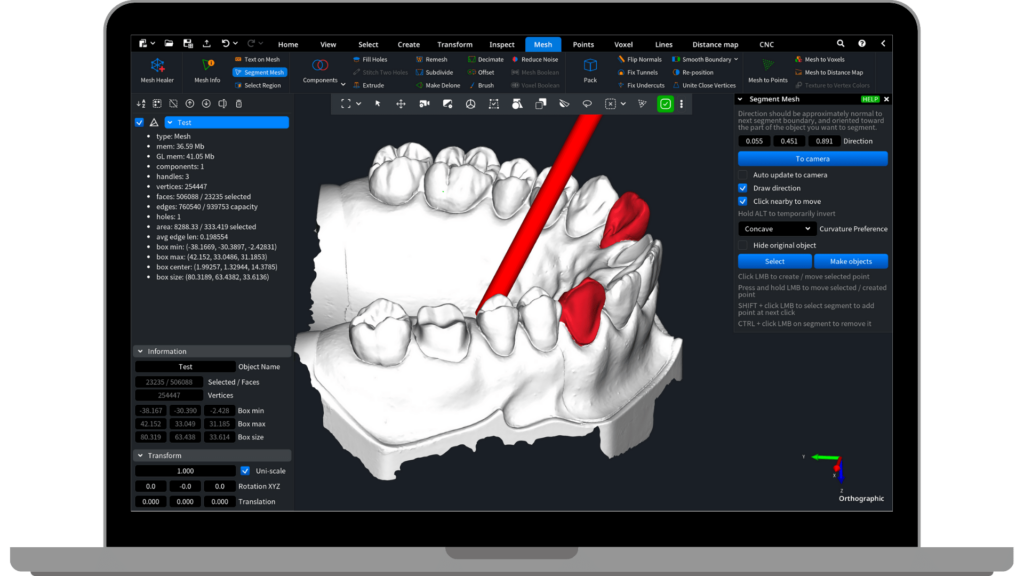The height and width of the screenshot is (576, 1024).
Task: Switch to the Inspect tab
Action: pyautogui.click(x=502, y=44)
